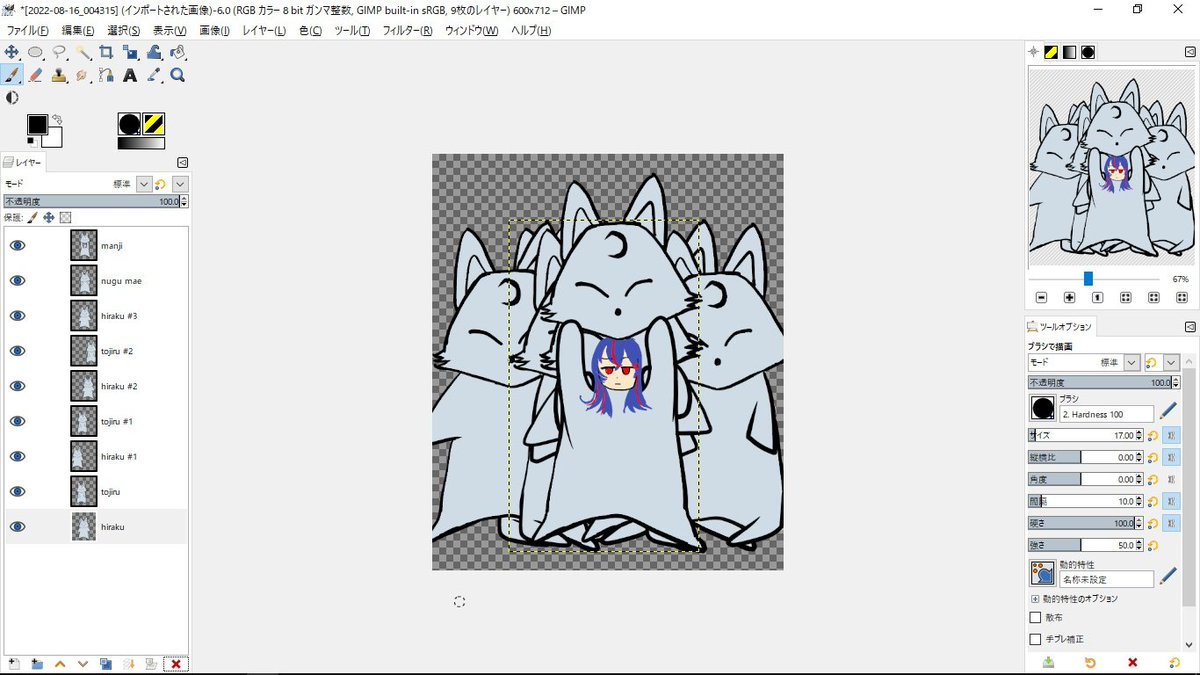Select the Clone stamp tool
This screenshot has height=675, width=1200.
pos(59,75)
